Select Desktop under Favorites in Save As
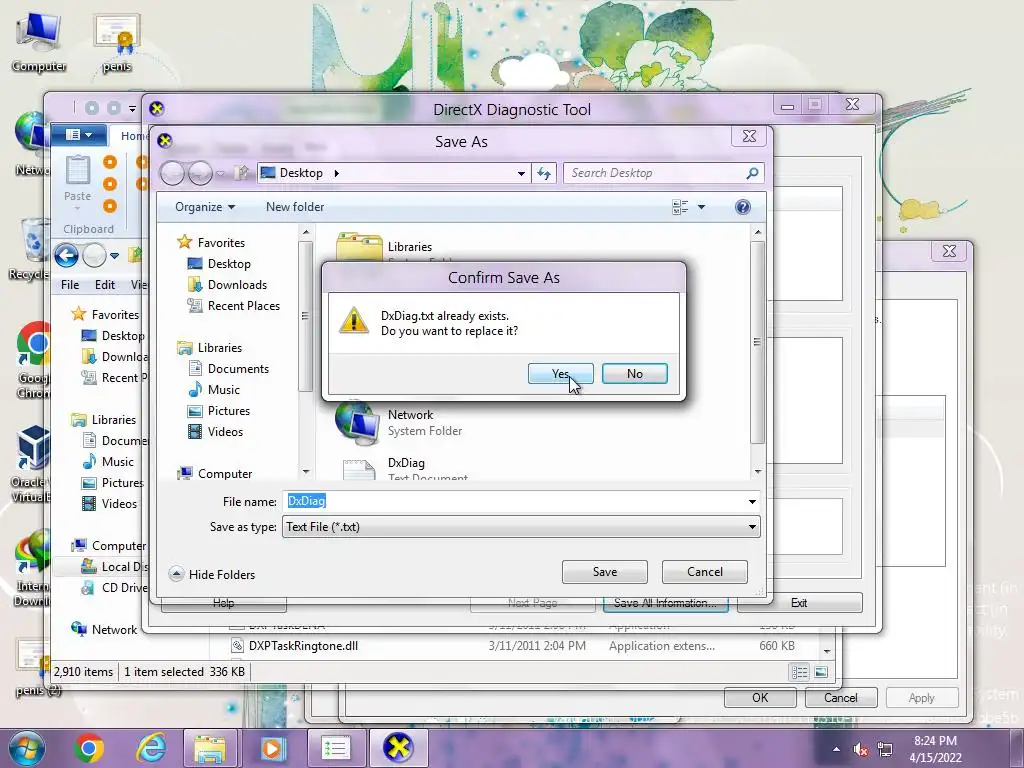This screenshot has width=1024, height=768. (229, 264)
